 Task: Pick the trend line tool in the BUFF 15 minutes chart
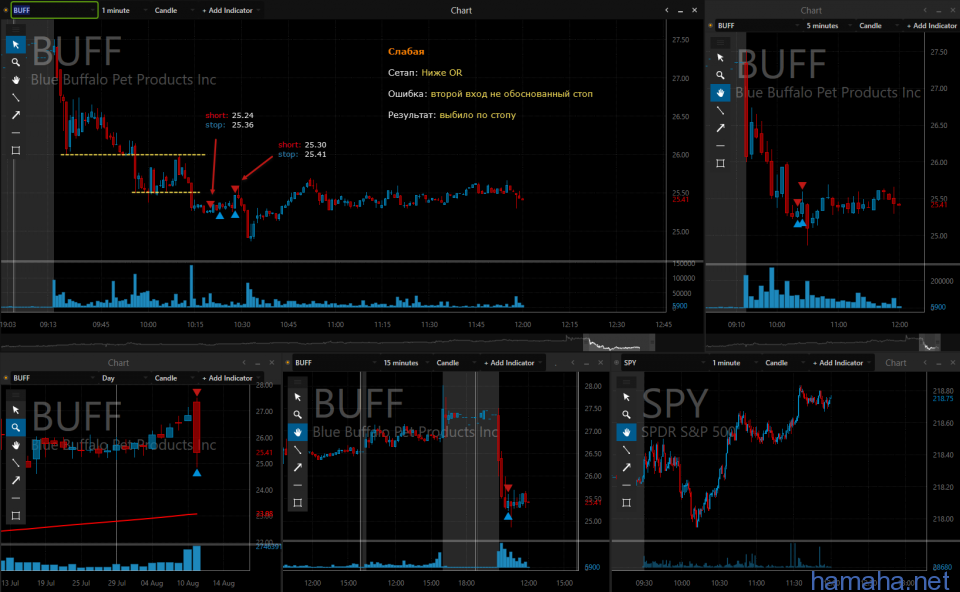pos(298,450)
